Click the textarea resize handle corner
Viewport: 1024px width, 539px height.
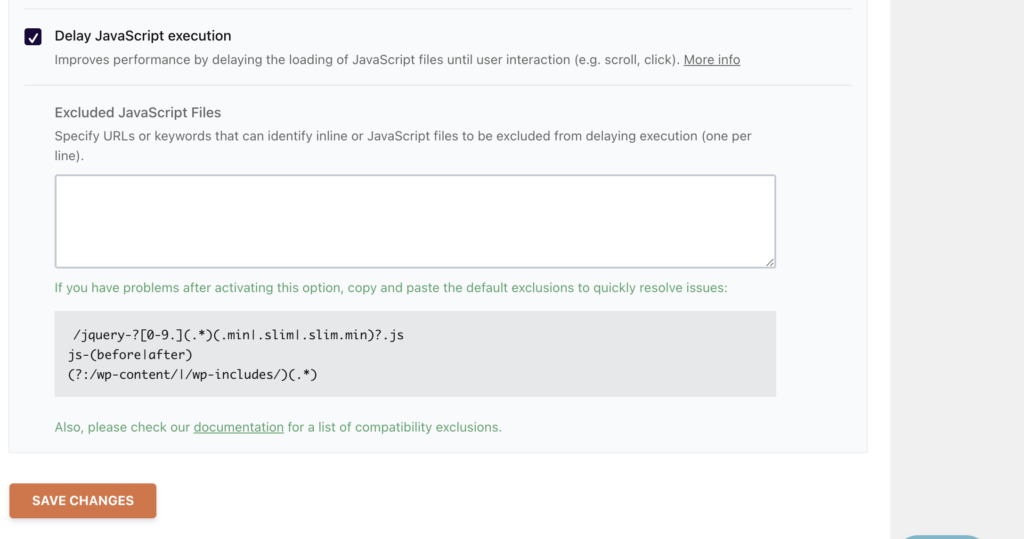tap(770, 262)
